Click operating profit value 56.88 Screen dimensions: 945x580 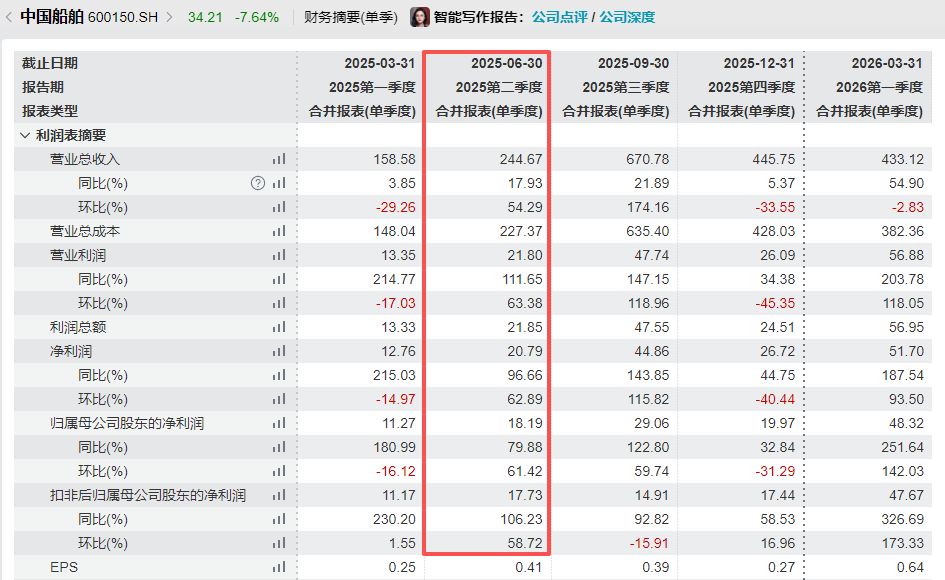[906, 255]
